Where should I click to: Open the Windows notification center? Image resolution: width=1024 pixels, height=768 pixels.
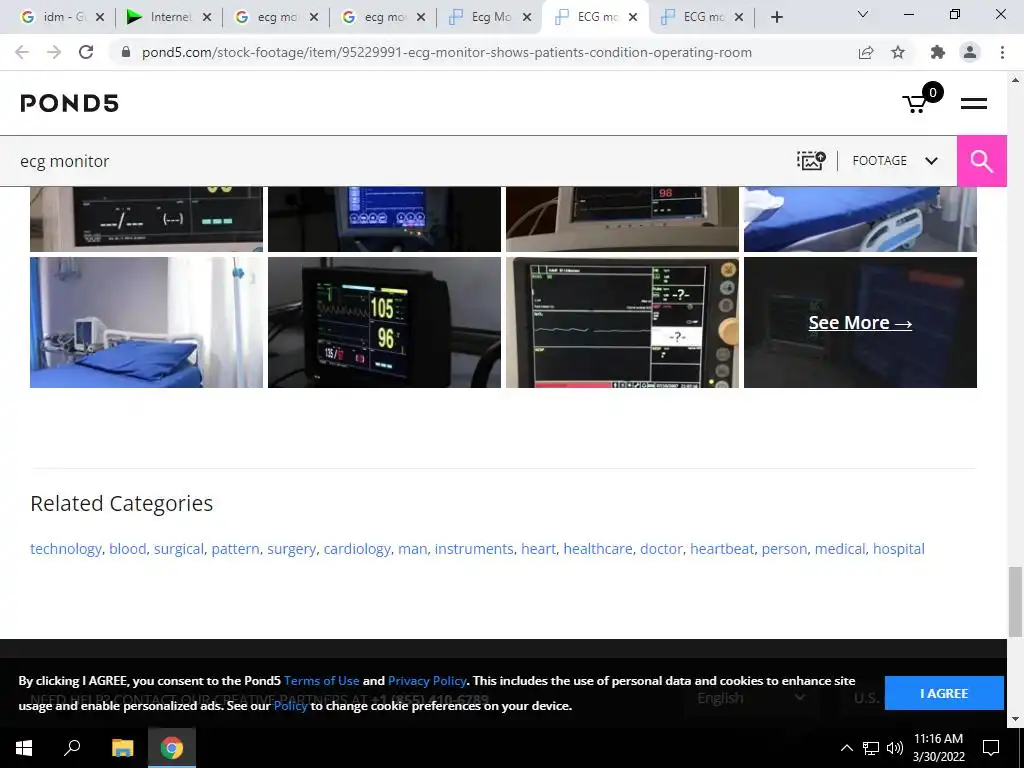coord(991,748)
